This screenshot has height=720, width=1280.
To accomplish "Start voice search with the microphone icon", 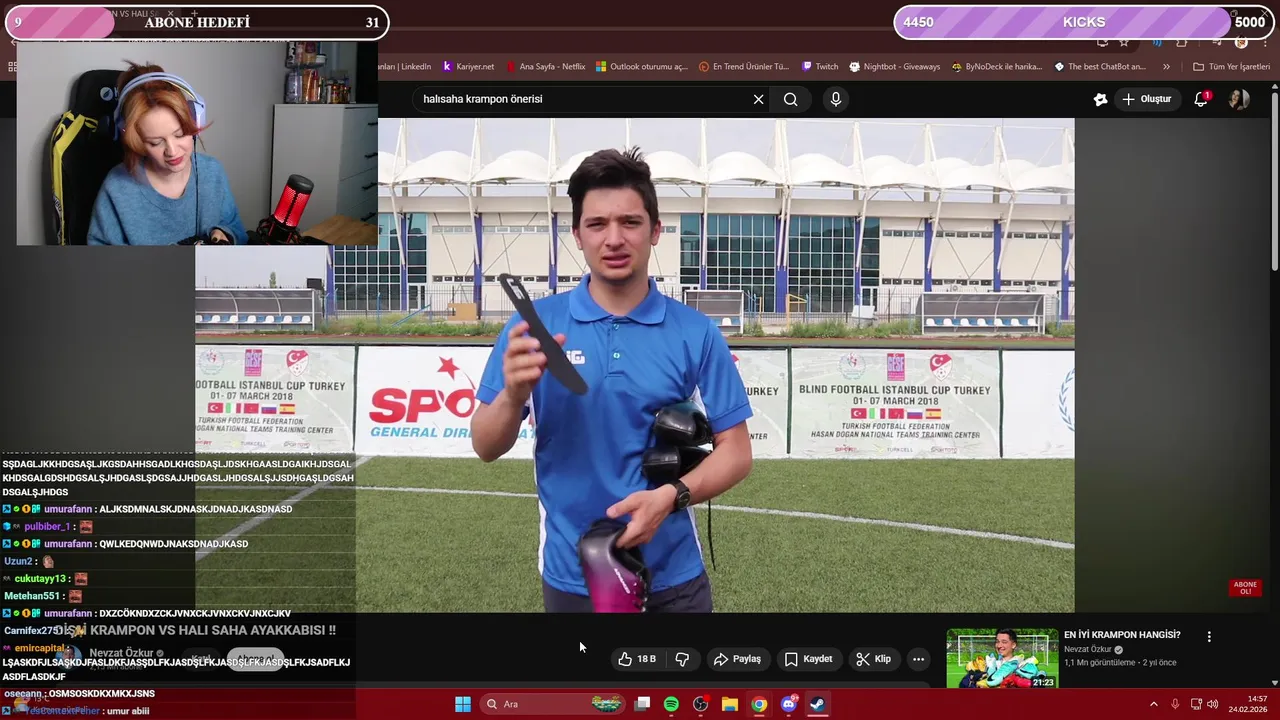I will (836, 99).
